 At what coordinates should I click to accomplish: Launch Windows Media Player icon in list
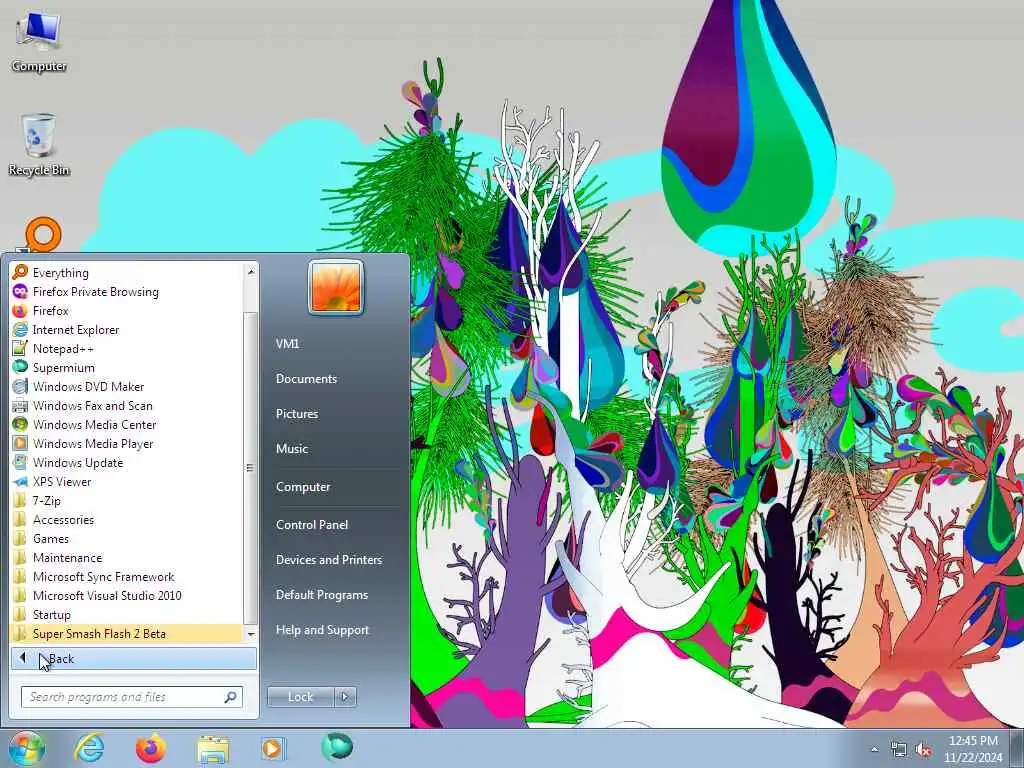[x=20, y=443]
